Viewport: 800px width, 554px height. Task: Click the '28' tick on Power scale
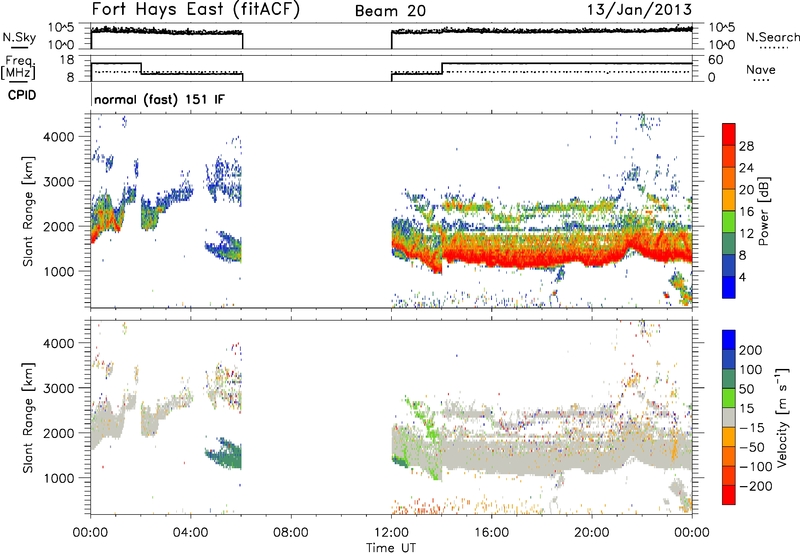tap(746, 146)
